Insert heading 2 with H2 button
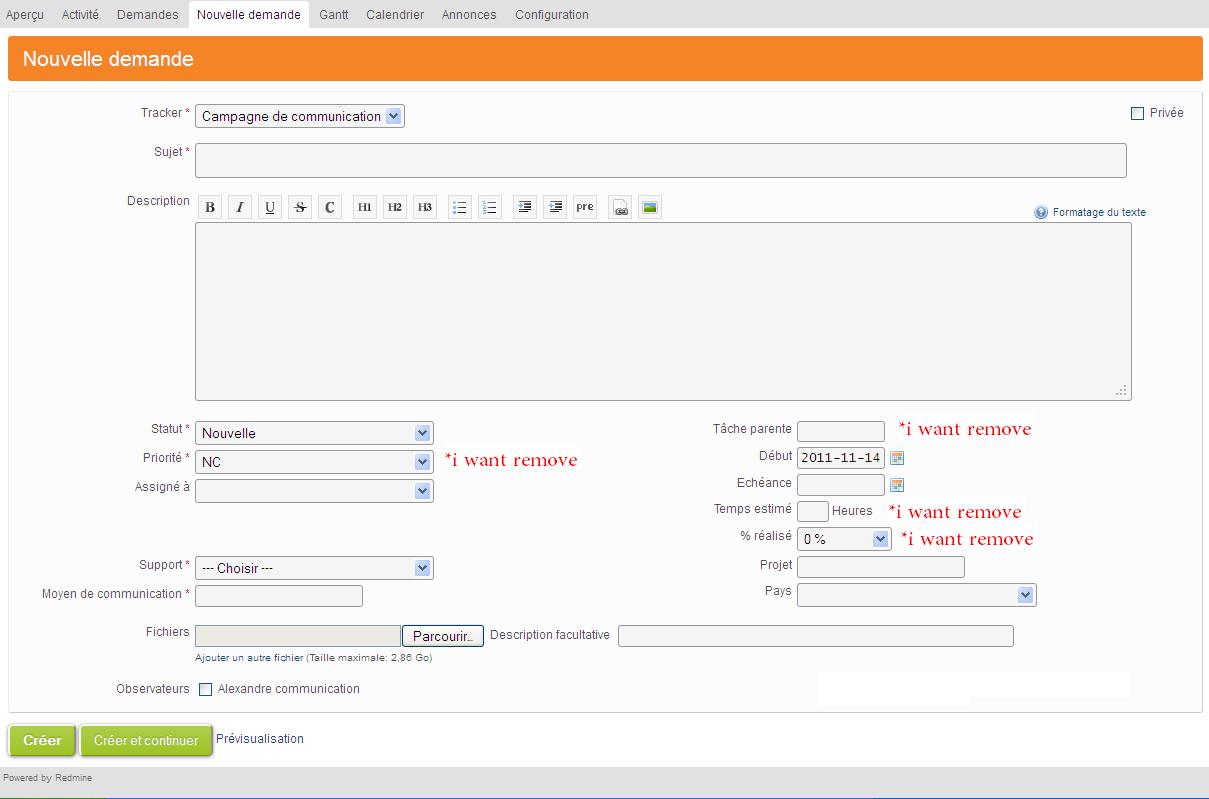Screen dimensions: 1209x799 [395, 208]
